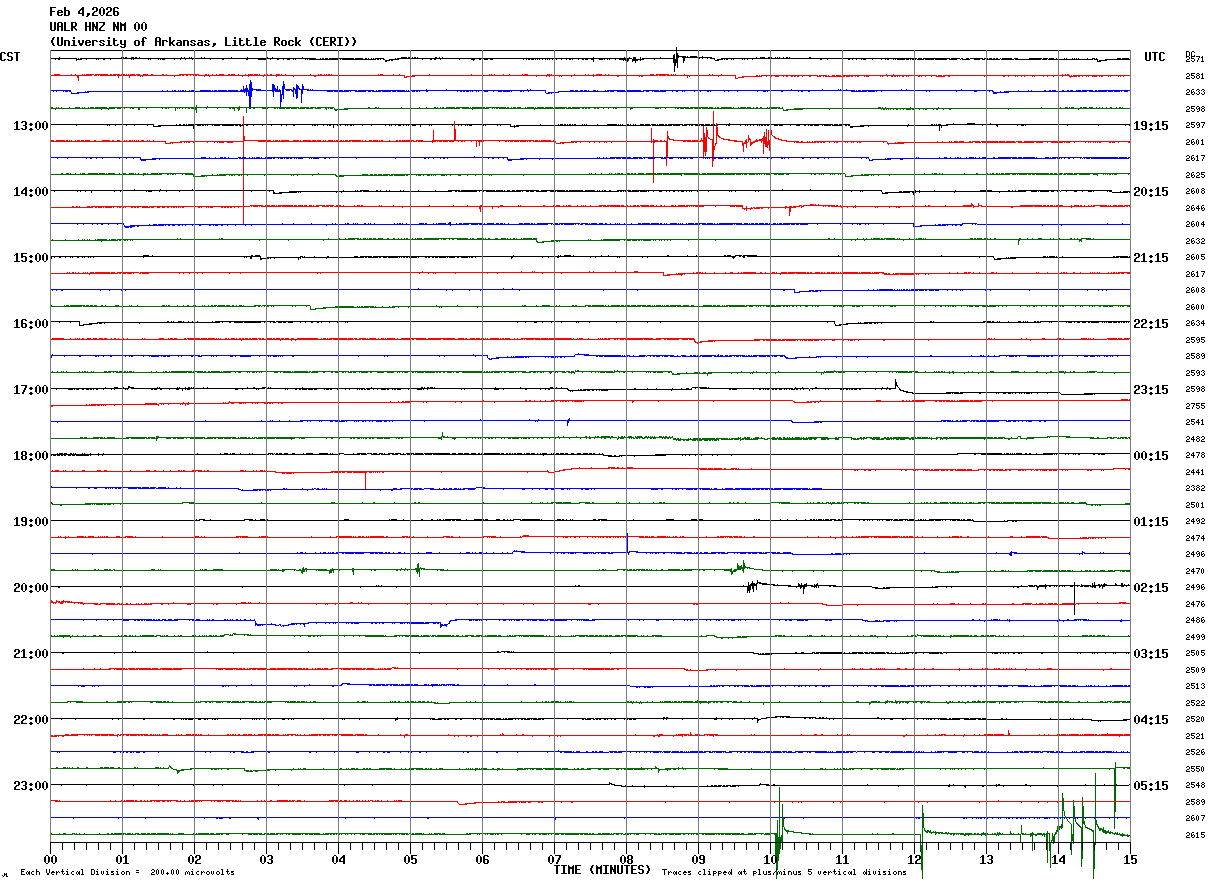Select minute-axis tick label '00'
This screenshot has width=1210, height=886.
[50, 859]
